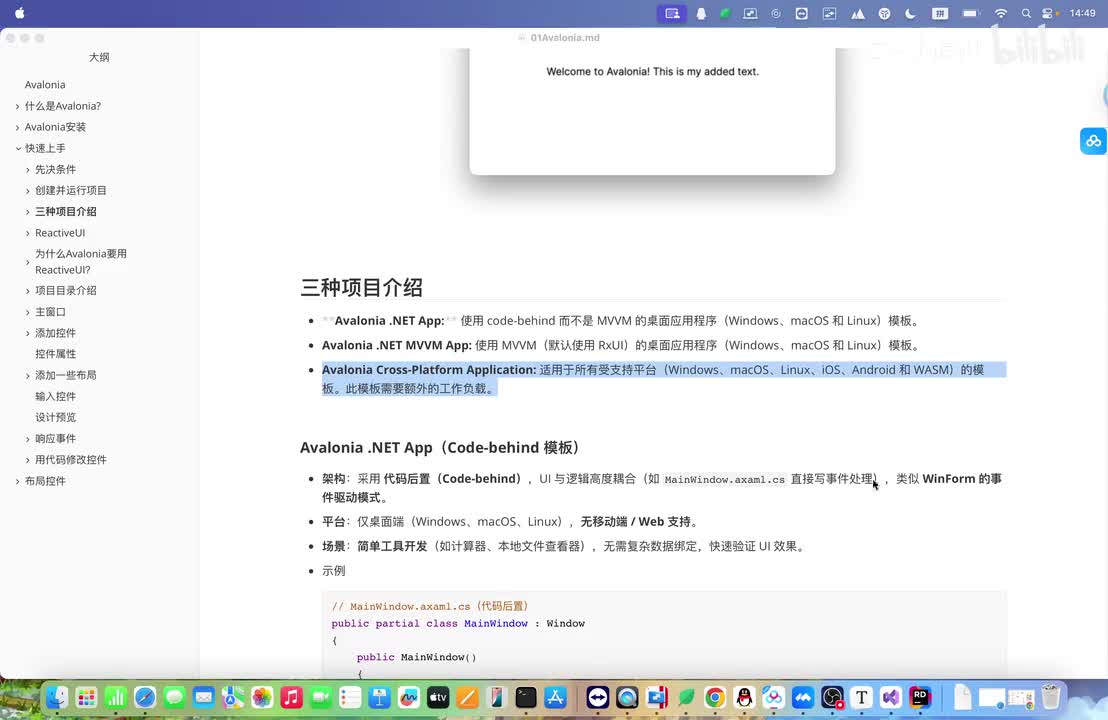Open Terminal from the dock

click(526, 698)
